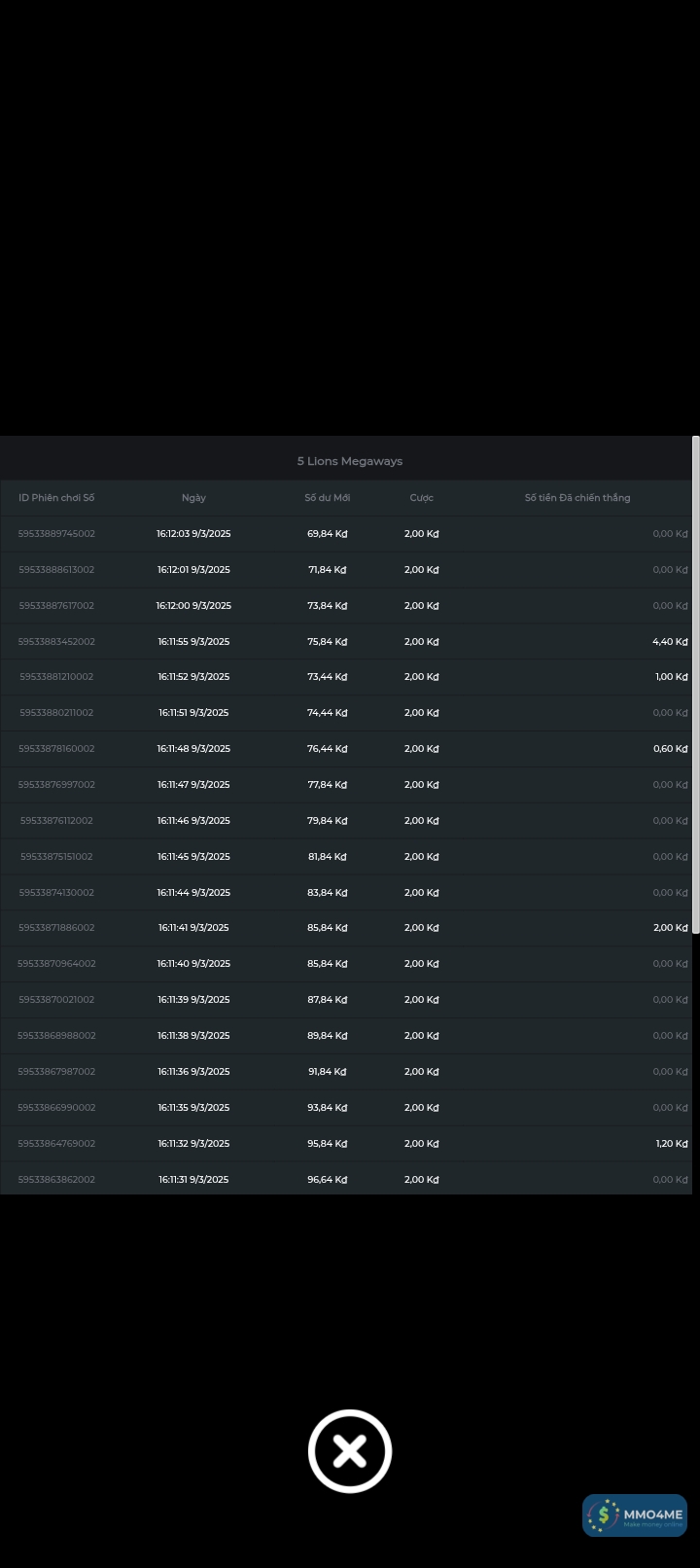
Task: Click the "Ngày" column header
Action: point(193,498)
